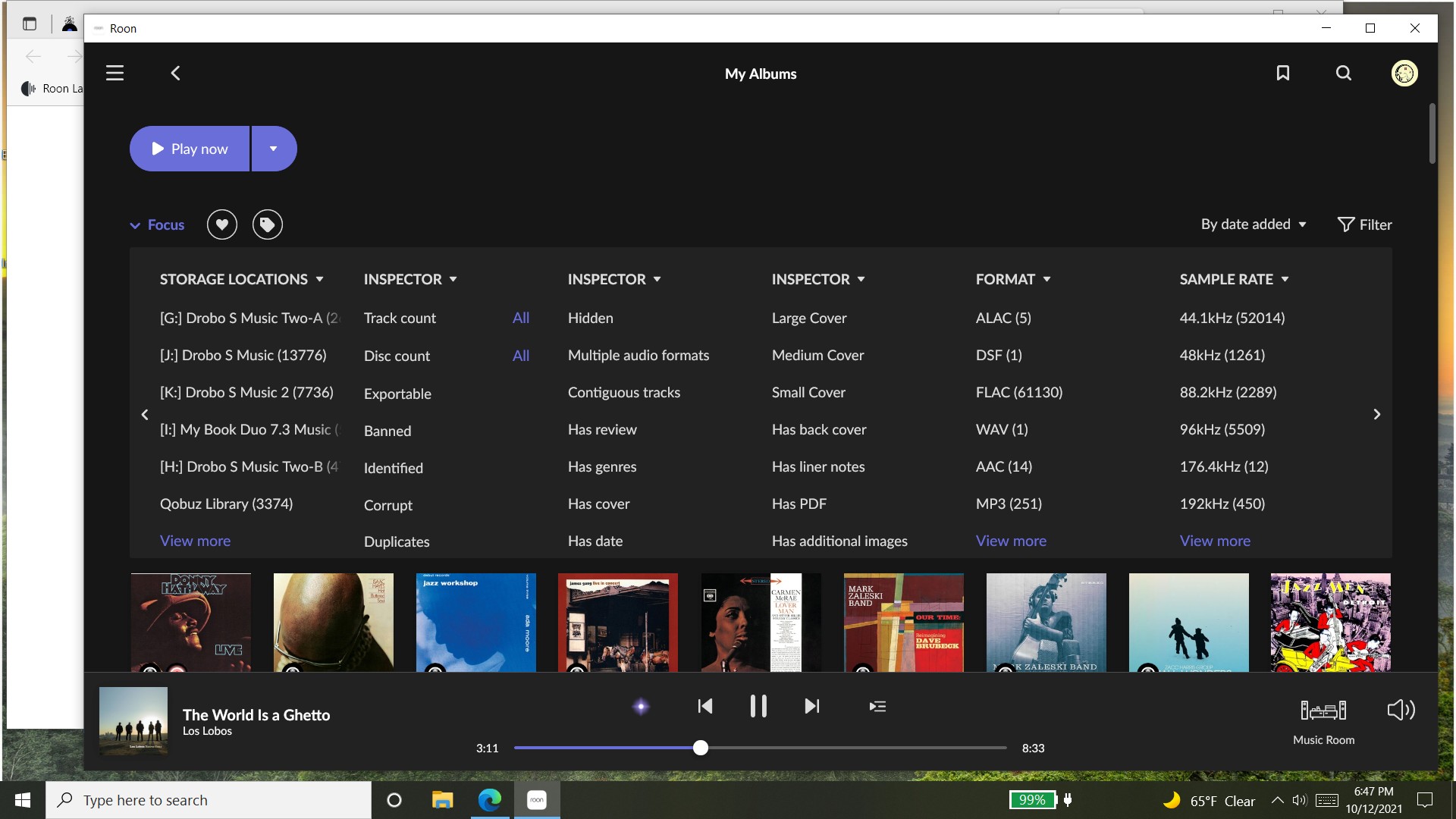Click the taskbar search box
The width and height of the screenshot is (1456, 819).
(x=209, y=800)
